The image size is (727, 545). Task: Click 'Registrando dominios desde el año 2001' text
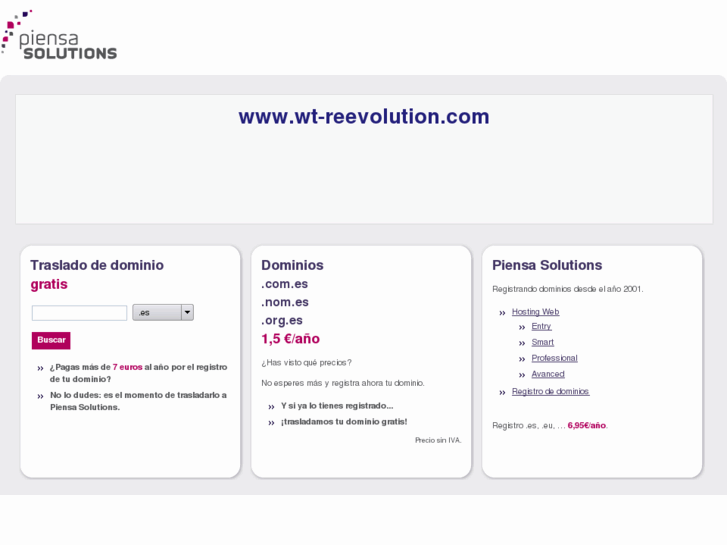click(x=568, y=289)
